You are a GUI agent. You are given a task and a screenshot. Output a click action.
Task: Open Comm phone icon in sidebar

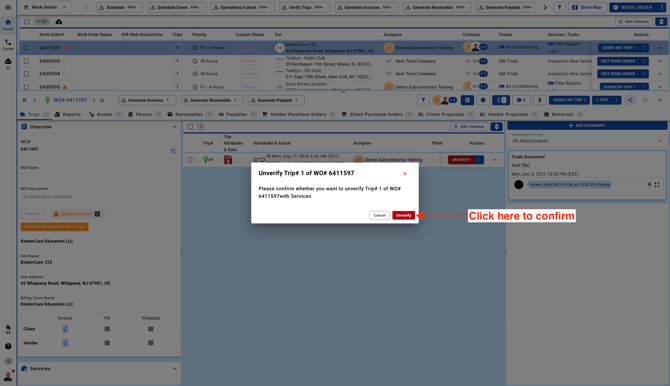click(8, 44)
